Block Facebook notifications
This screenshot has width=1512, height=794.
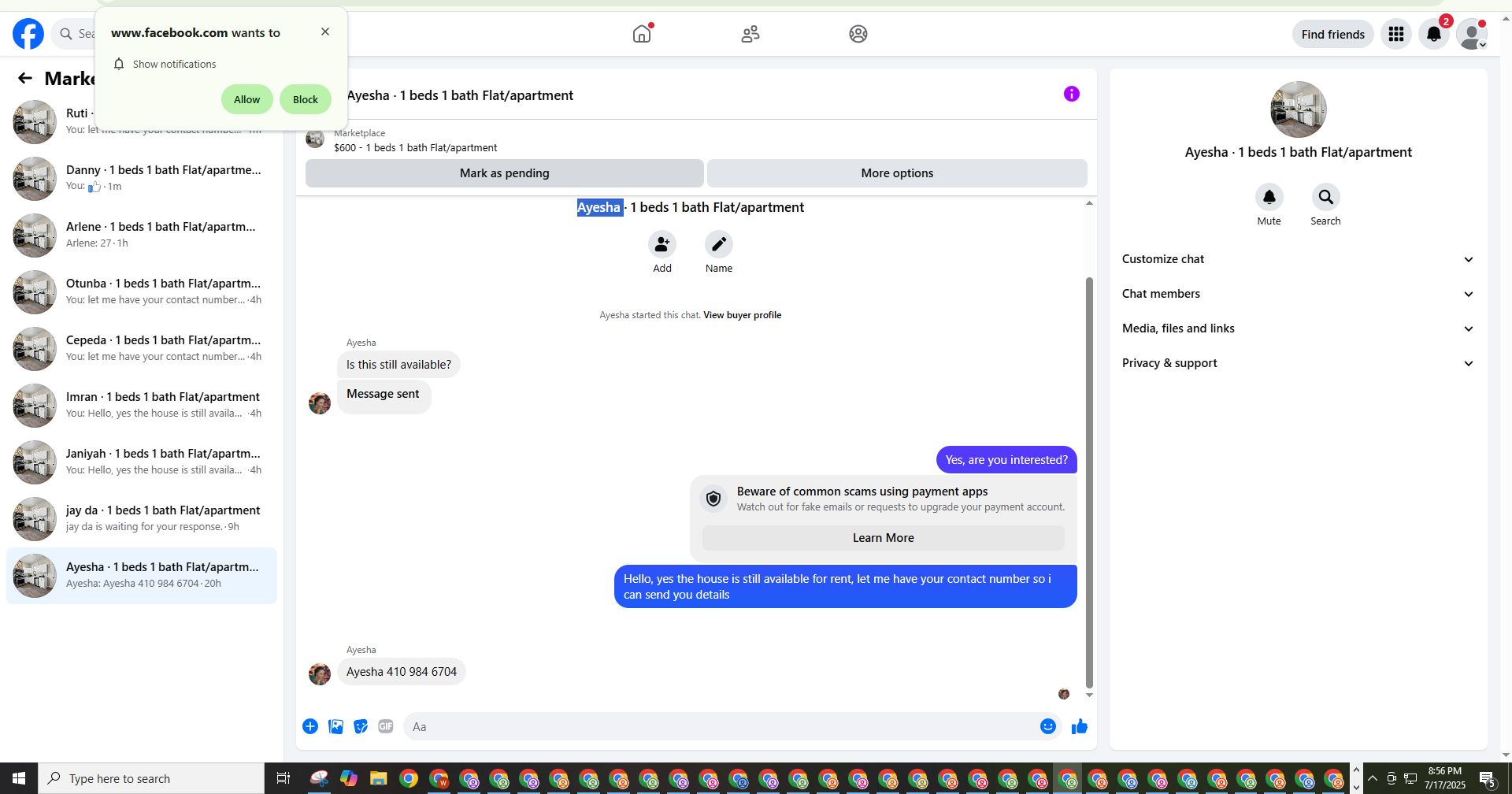pyautogui.click(x=306, y=99)
